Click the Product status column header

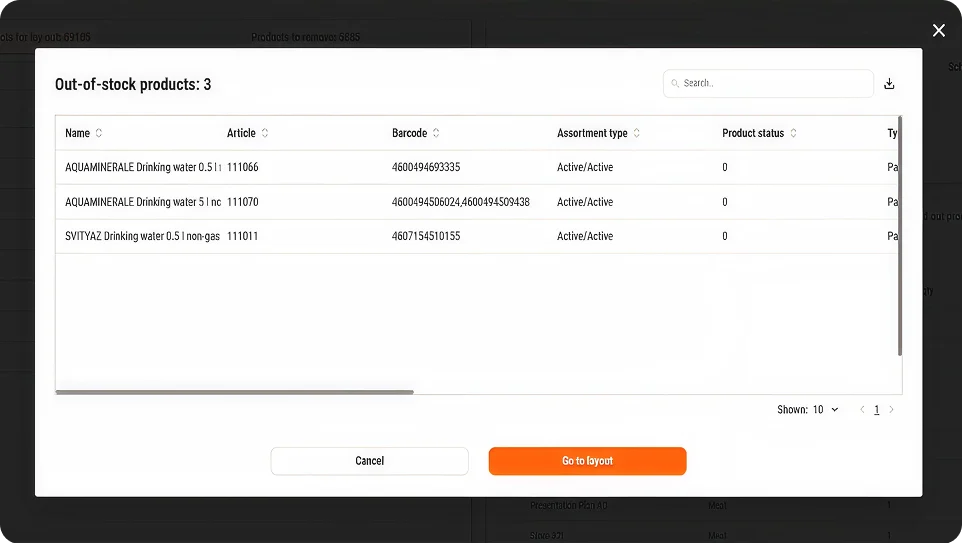[x=753, y=133]
